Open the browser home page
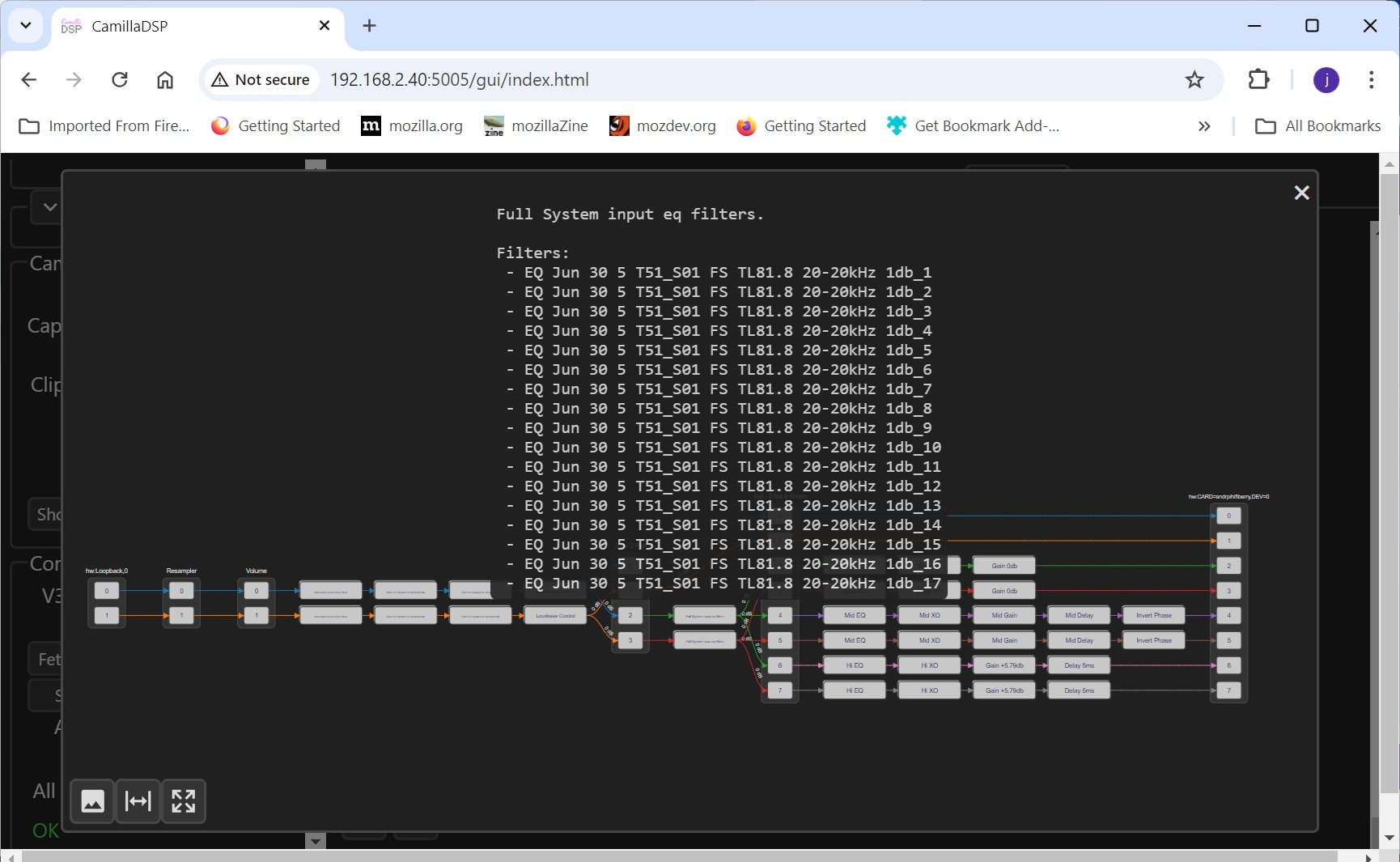 pyautogui.click(x=165, y=79)
